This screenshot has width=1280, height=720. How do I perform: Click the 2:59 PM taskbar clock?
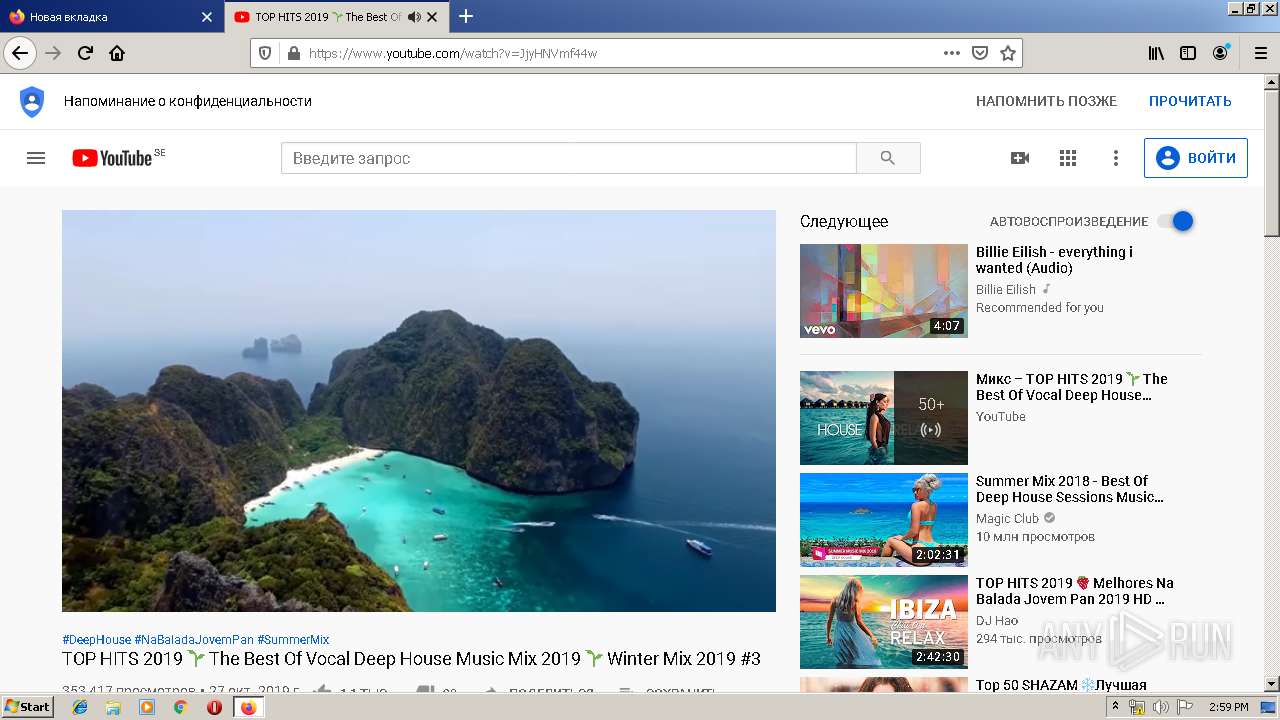point(1229,707)
